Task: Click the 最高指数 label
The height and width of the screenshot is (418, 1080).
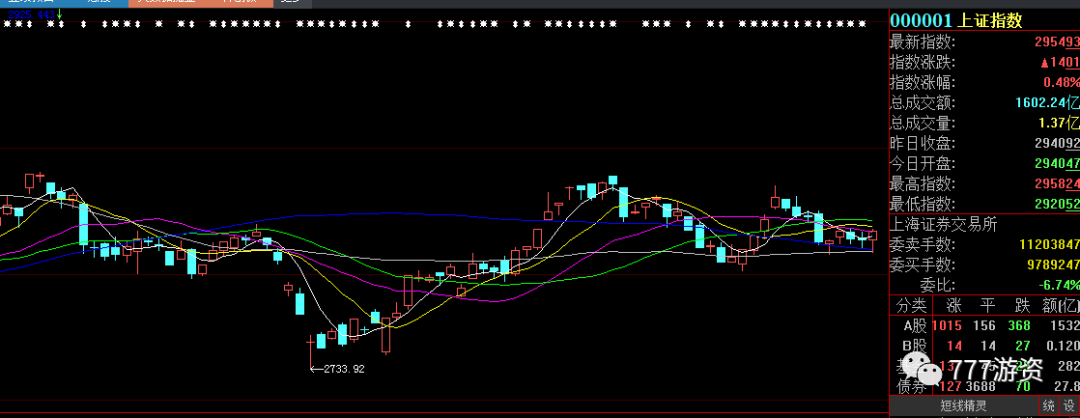Action: [923, 184]
